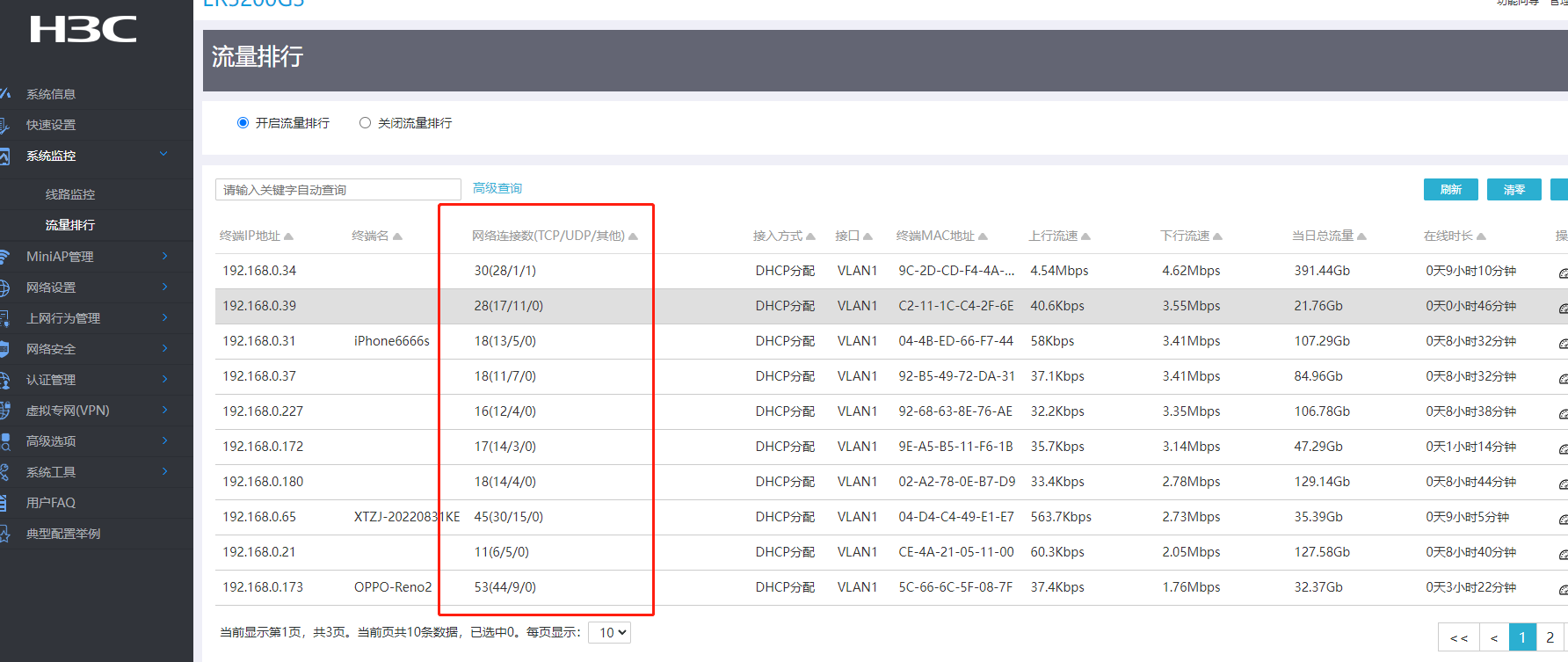Select IP cell 192.168.0.227
The width and height of the screenshot is (1568, 662).
point(263,411)
